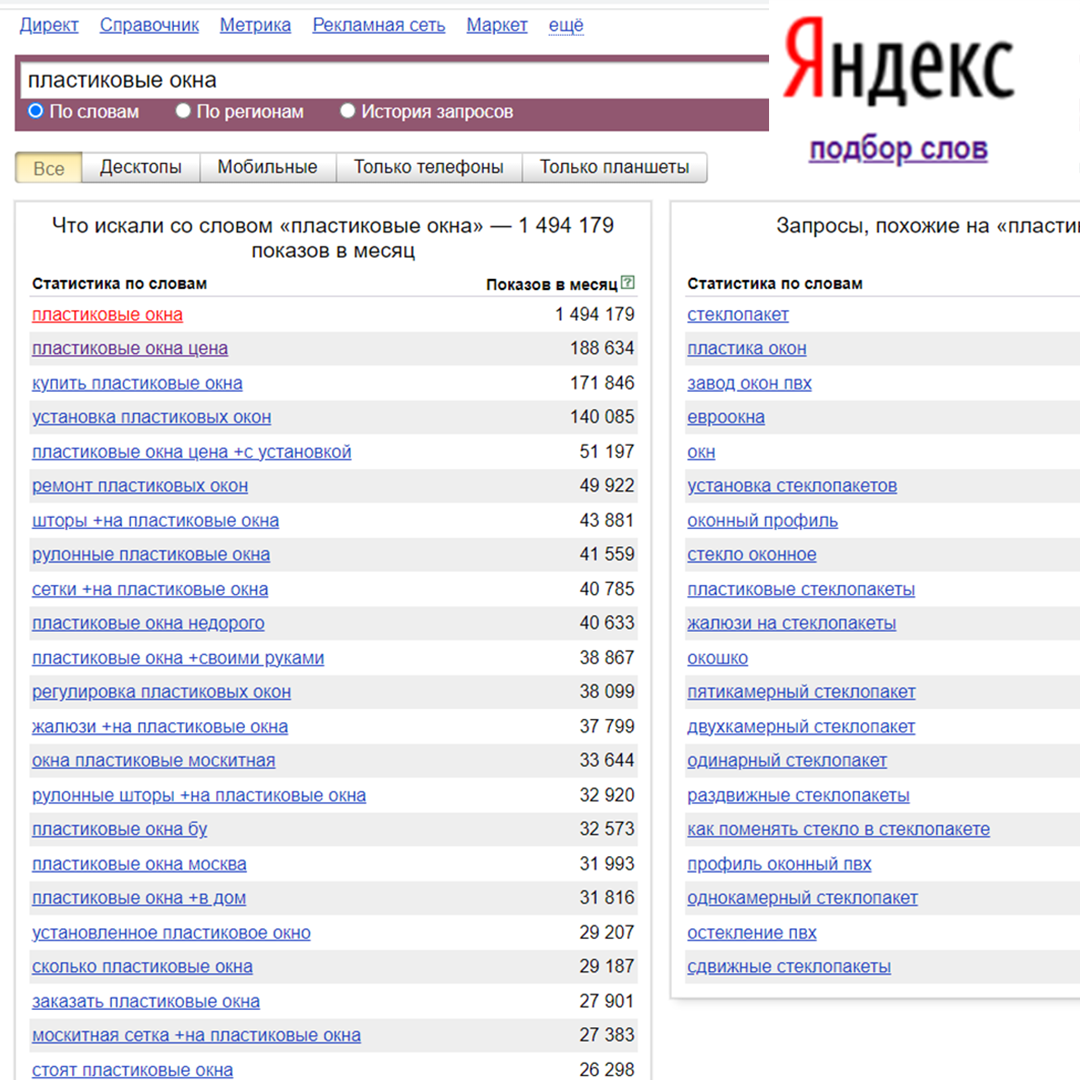Switch to the Десктопы tab
This screenshot has width=1080, height=1080.
pos(141,167)
